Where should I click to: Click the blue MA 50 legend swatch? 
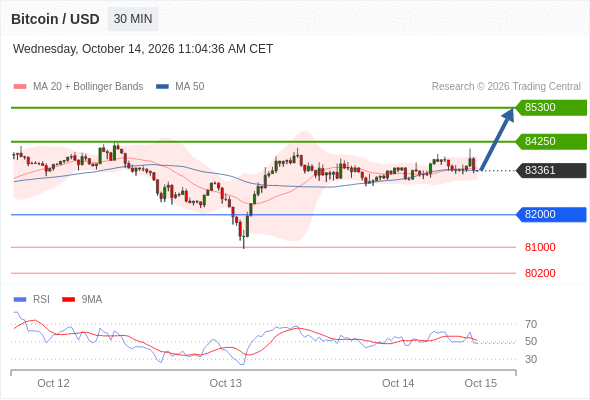point(162,87)
